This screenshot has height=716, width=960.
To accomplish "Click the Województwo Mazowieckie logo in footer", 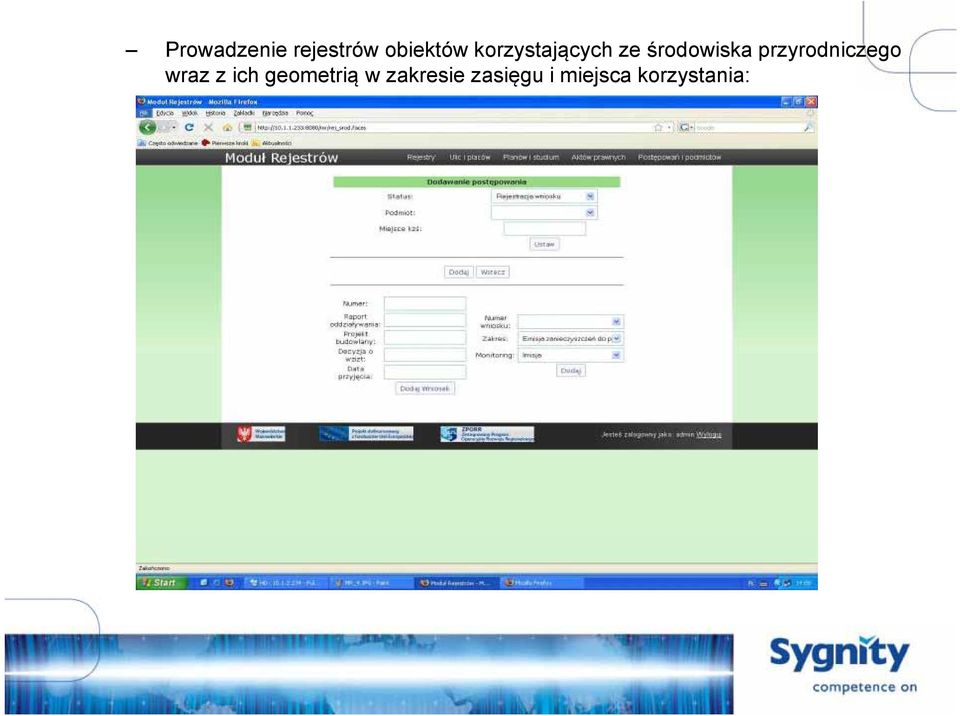I will click(x=261, y=434).
